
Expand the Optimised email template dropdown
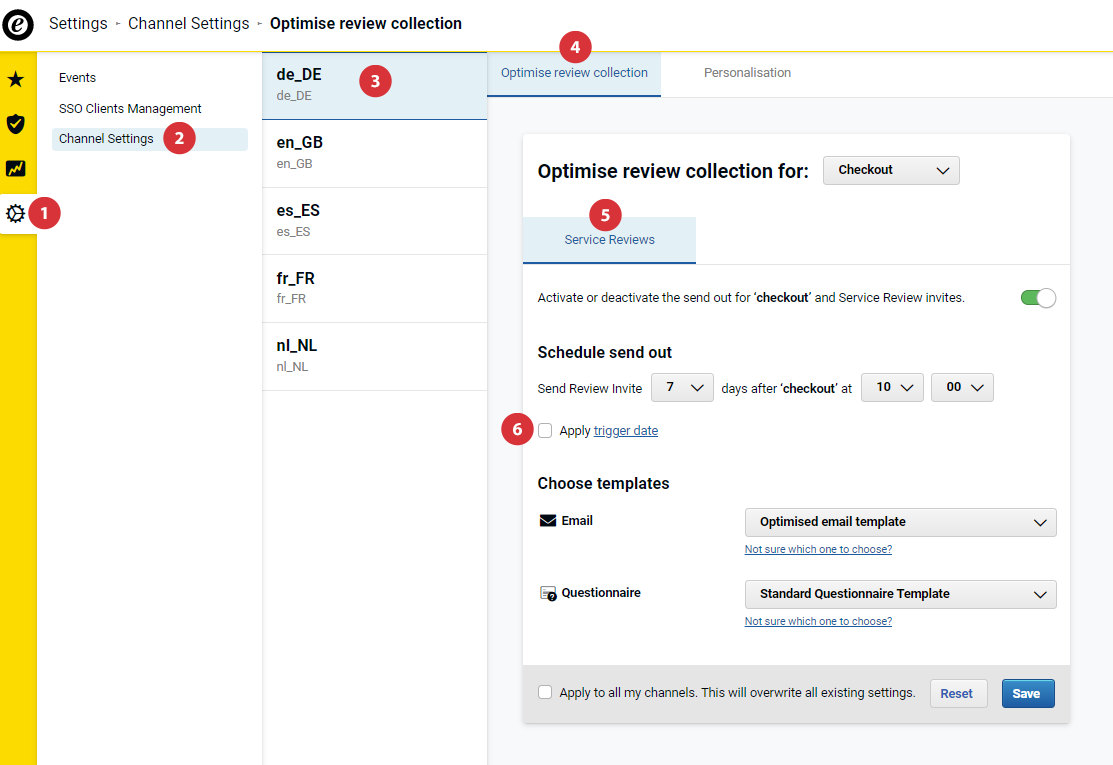(x=900, y=522)
